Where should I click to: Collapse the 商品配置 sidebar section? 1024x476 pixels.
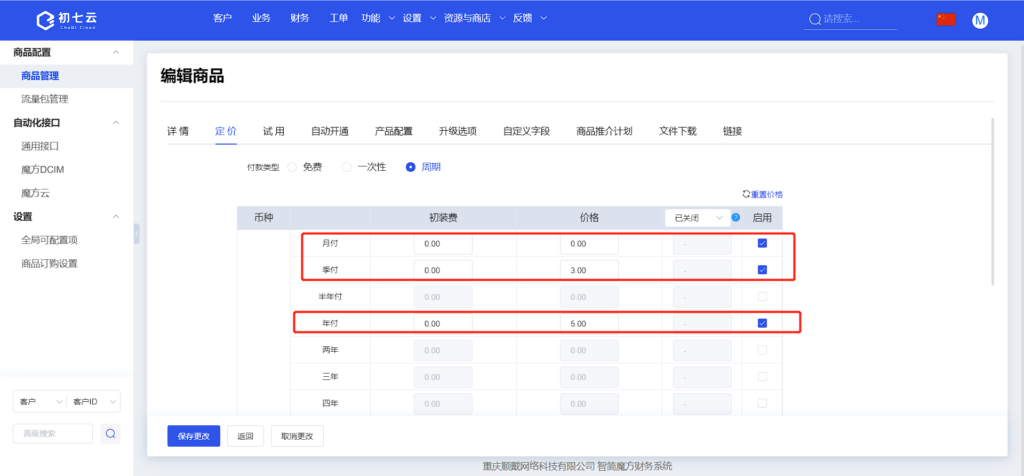[x=116, y=52]
